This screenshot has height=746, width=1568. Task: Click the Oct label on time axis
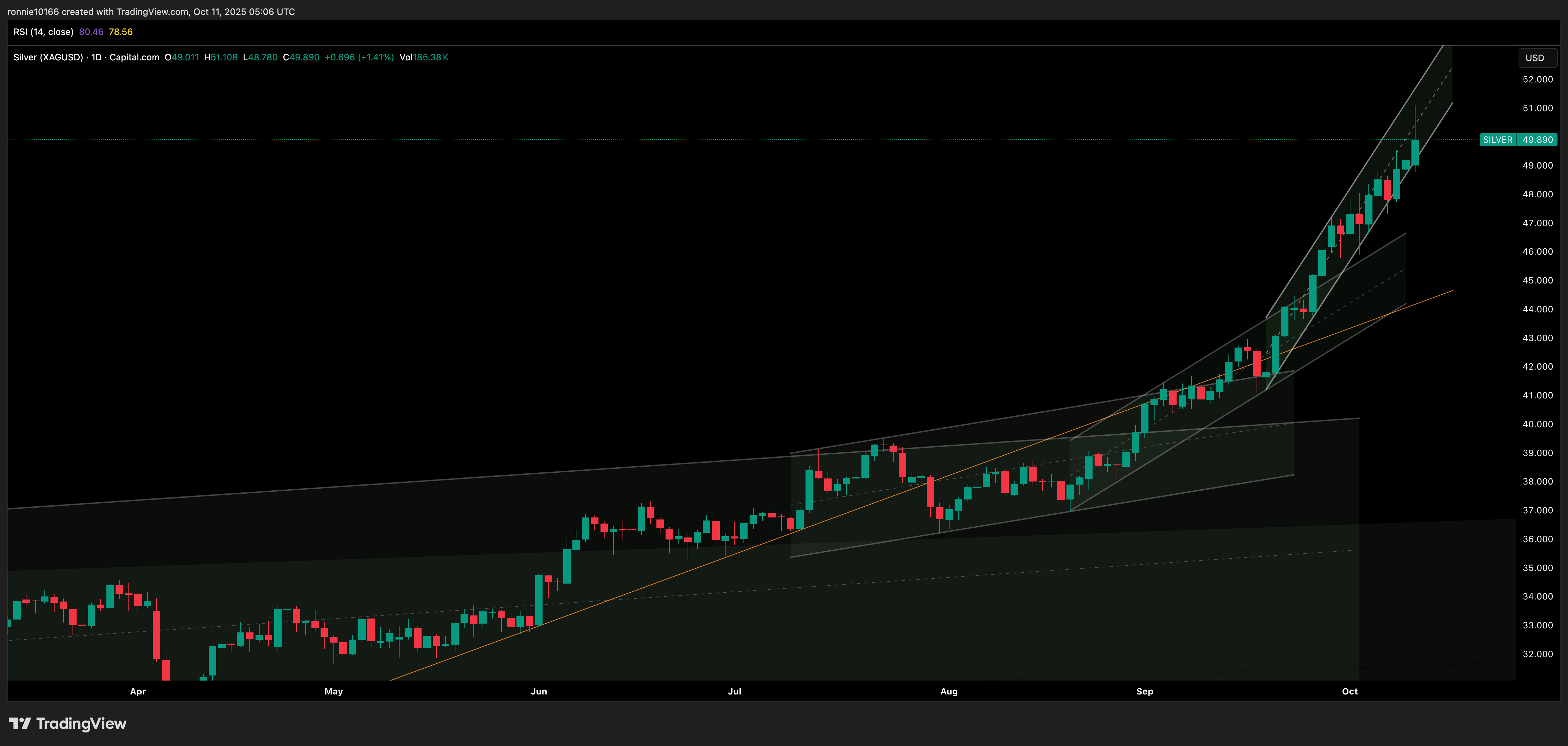(x=1349, y=691)
